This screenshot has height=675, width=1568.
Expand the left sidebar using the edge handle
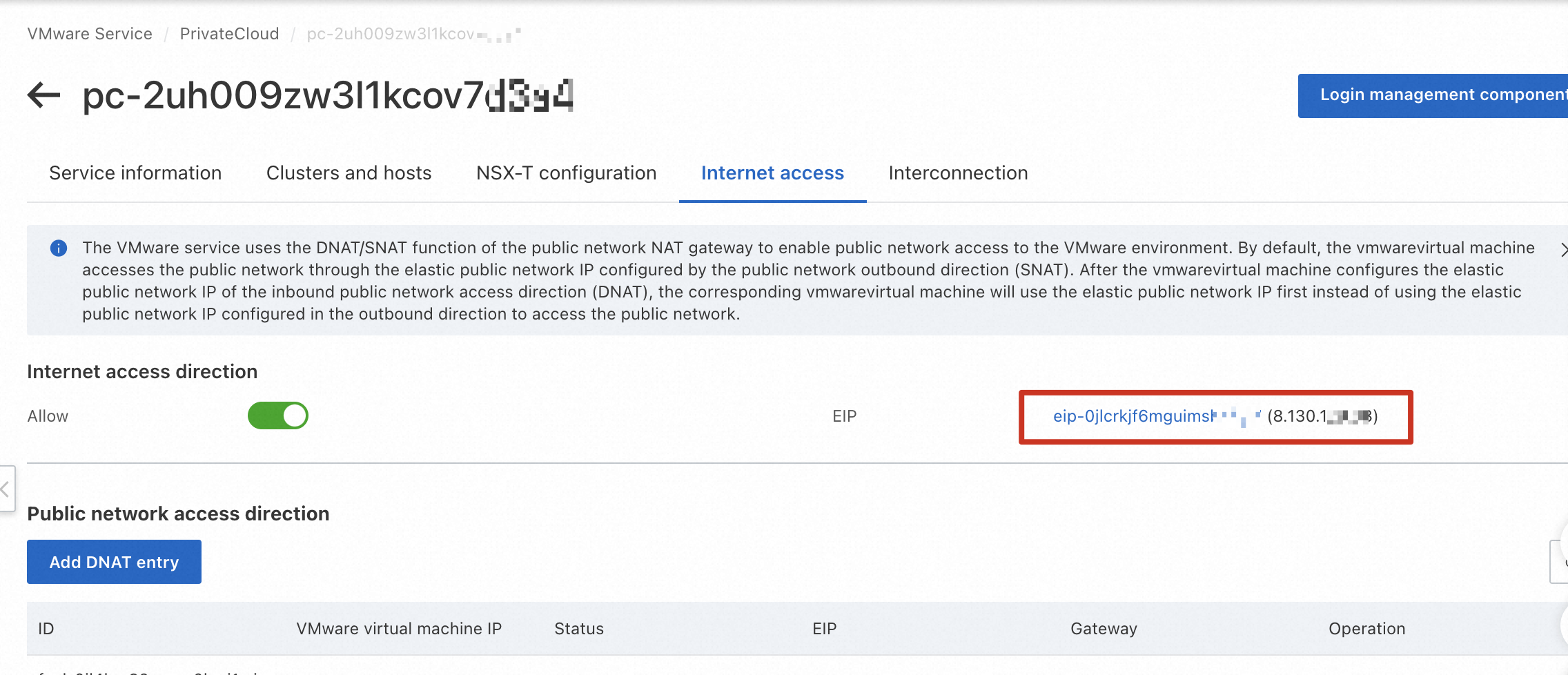[x=6, y=489]
